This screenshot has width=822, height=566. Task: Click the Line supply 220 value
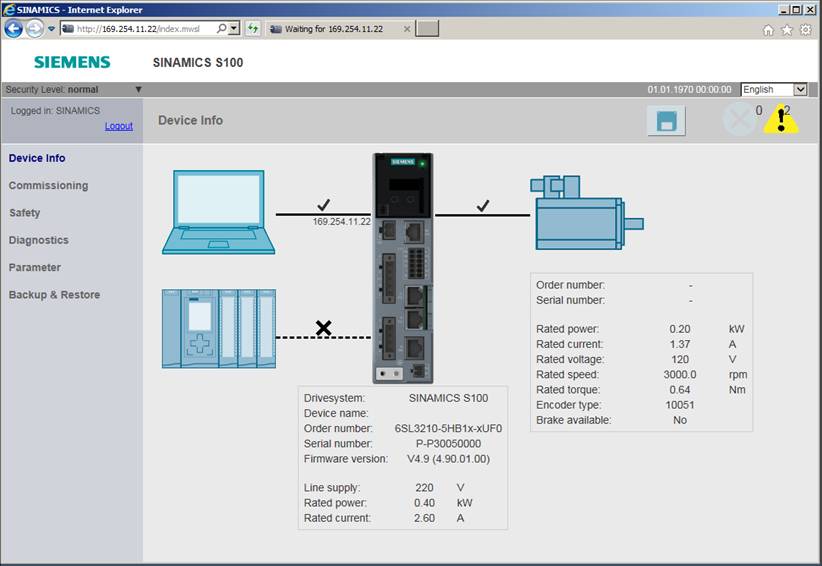424,487
